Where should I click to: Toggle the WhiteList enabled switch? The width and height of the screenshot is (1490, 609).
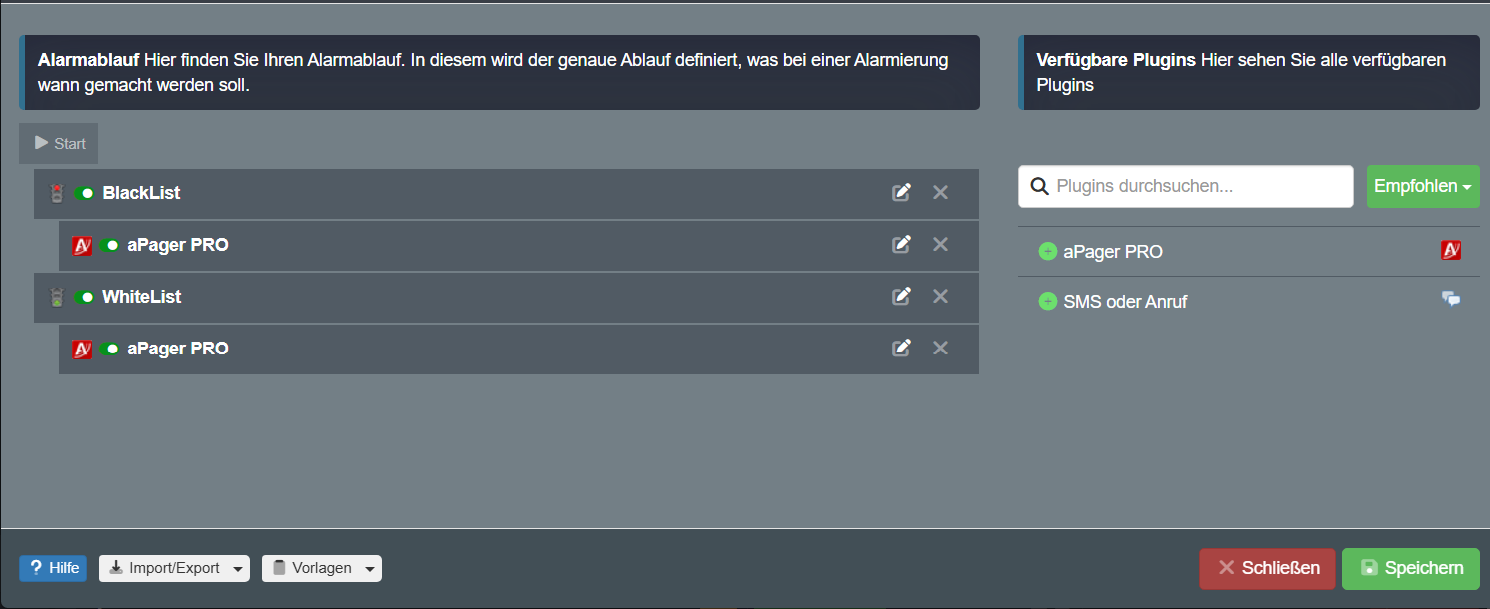[x=84, y=297]
